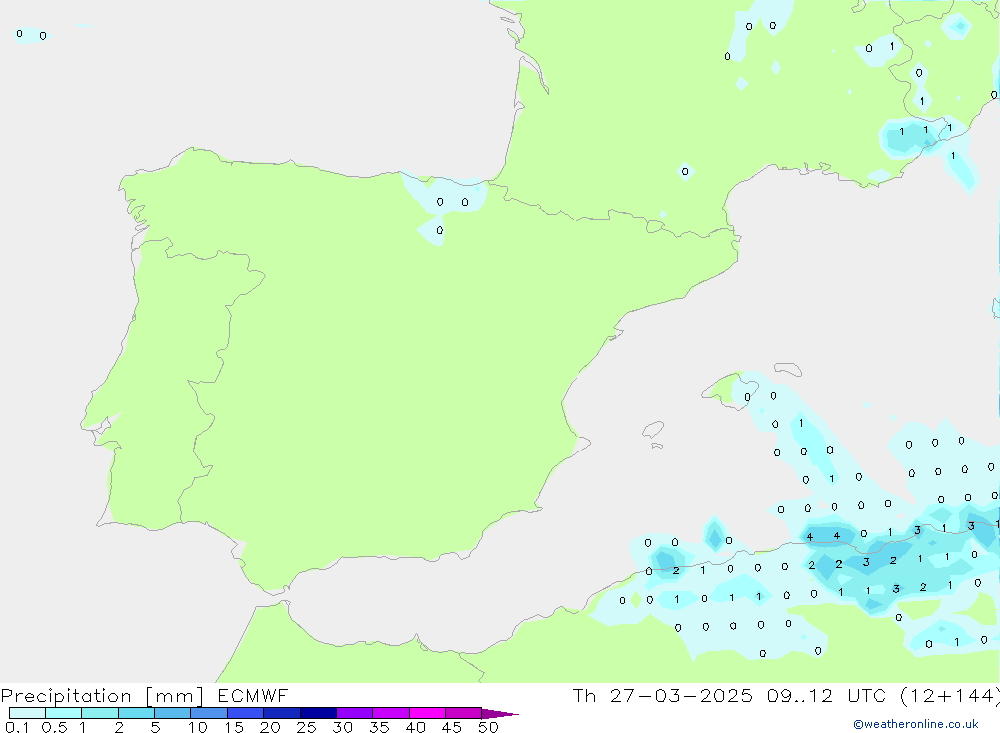Viewport: 1000px width, 733px height.
Task: Click the legend label '10'
Action: pos(198,727)
